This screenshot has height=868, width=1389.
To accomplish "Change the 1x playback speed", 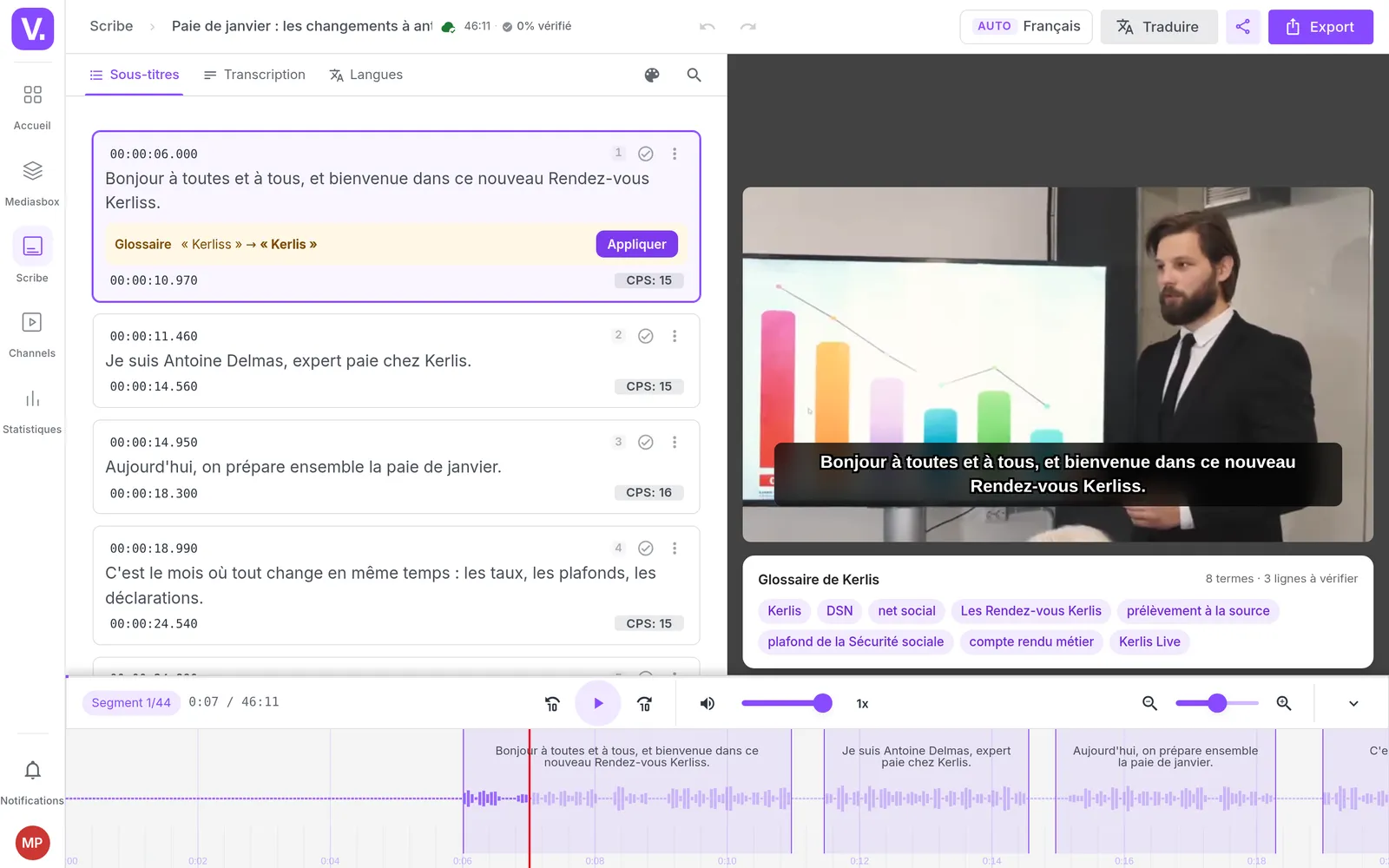I will 863,704.
